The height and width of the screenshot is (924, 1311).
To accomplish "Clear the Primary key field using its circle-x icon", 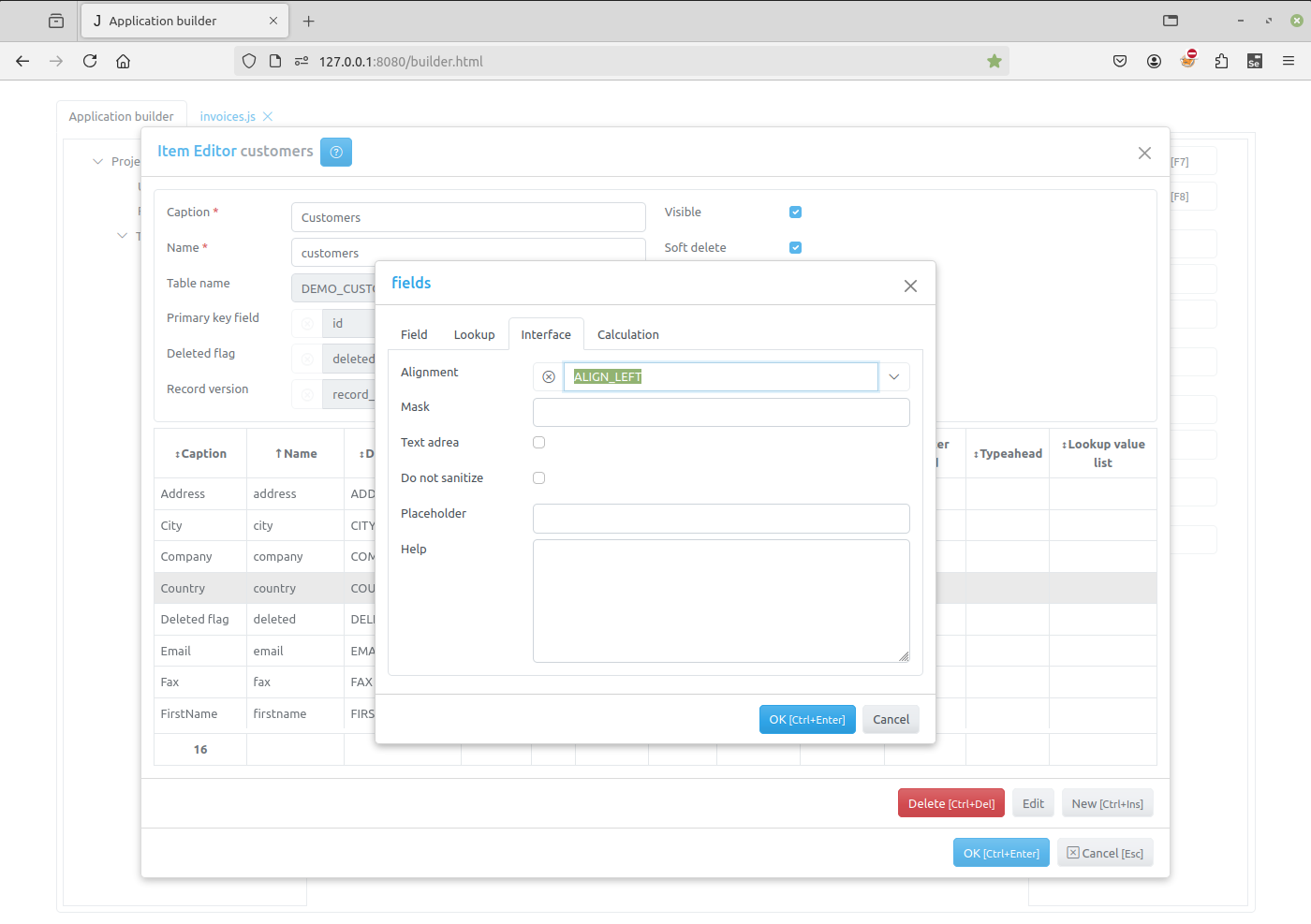I will 306,323.
